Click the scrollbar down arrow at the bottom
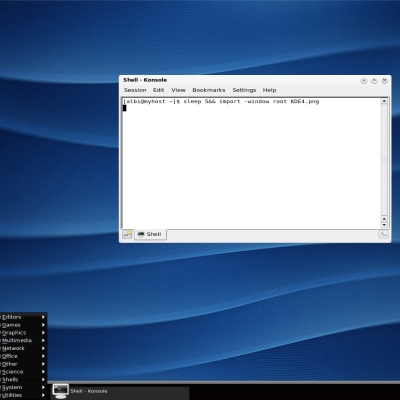400x400 pixels. [x=384, y=225]
